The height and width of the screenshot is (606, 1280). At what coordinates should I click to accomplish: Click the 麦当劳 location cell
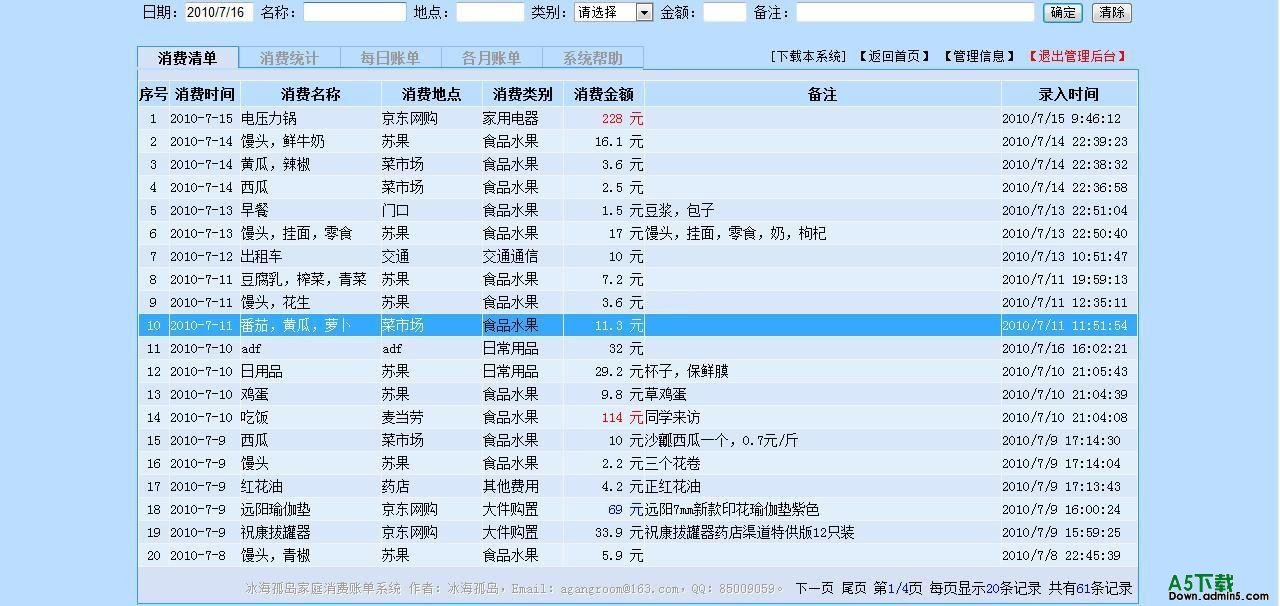[403, 417]
